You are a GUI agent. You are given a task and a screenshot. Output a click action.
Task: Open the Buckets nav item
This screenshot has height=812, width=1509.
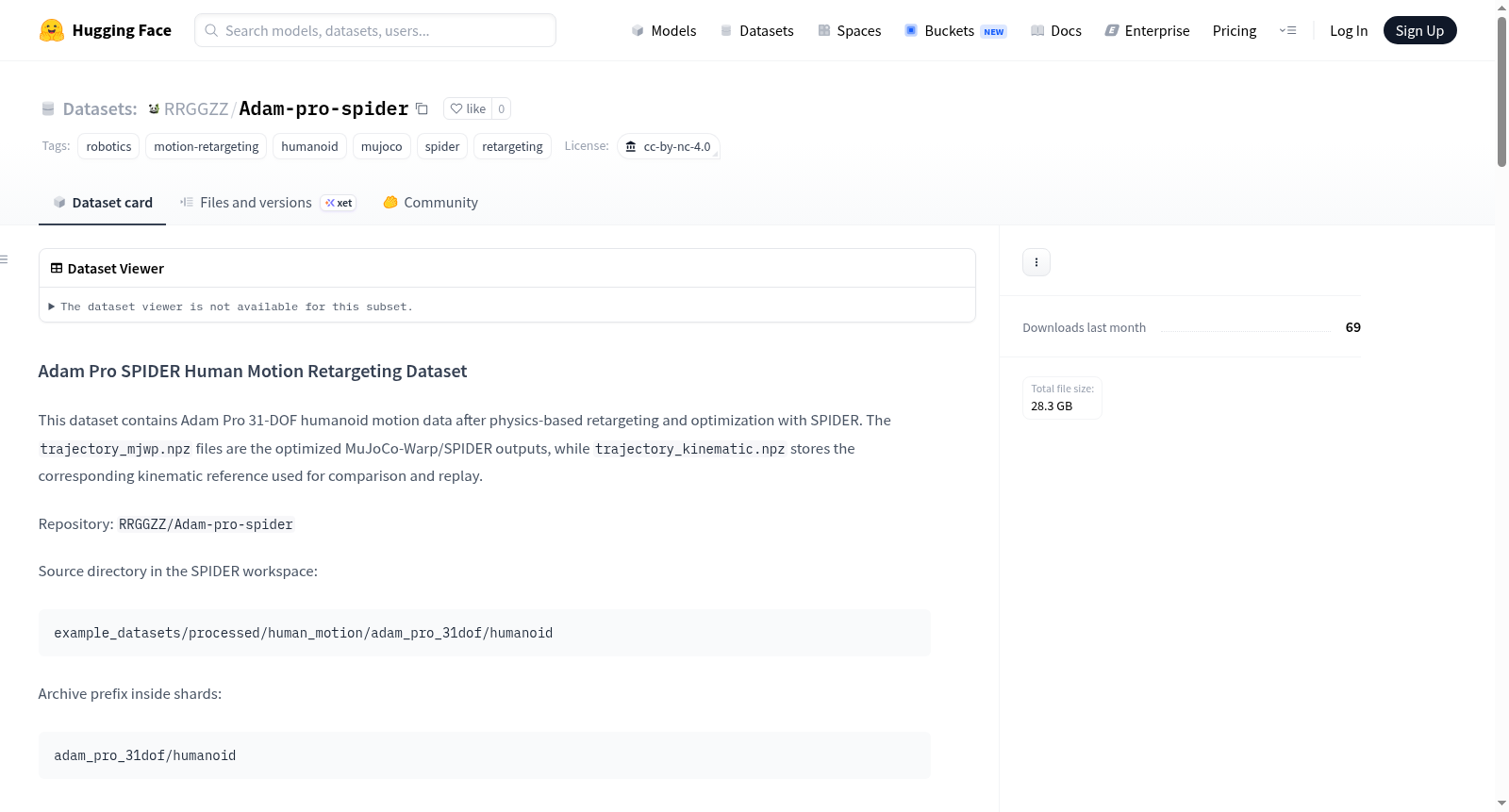[x=955, y=30]
